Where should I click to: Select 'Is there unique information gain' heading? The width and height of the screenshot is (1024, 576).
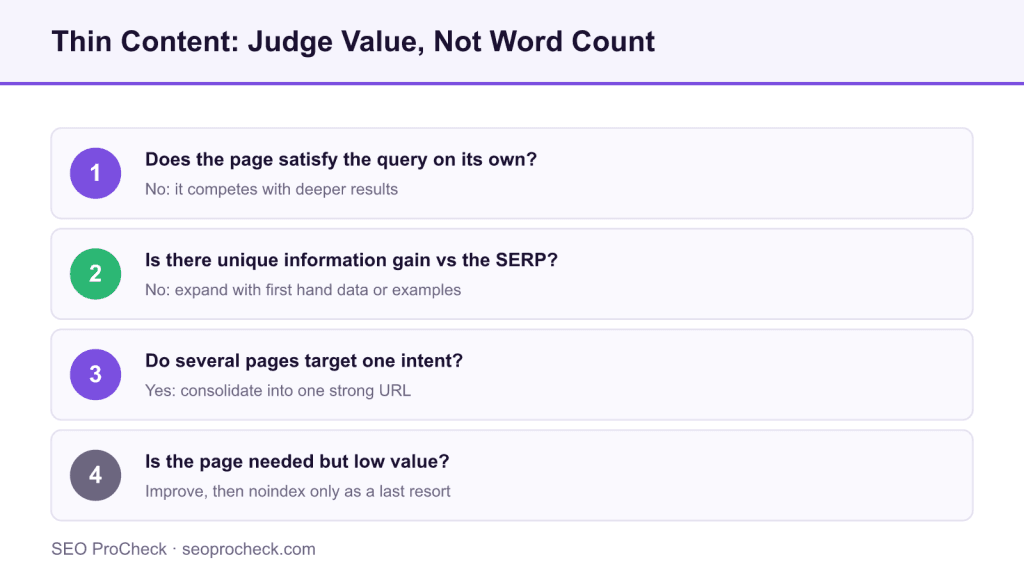tap(351, 260)
